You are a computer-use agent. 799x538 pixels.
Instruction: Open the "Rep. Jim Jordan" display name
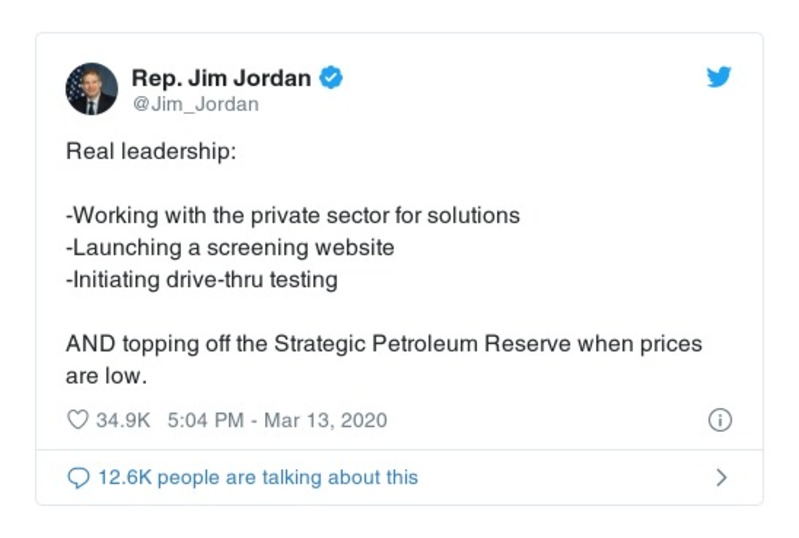tap(221, 78)
